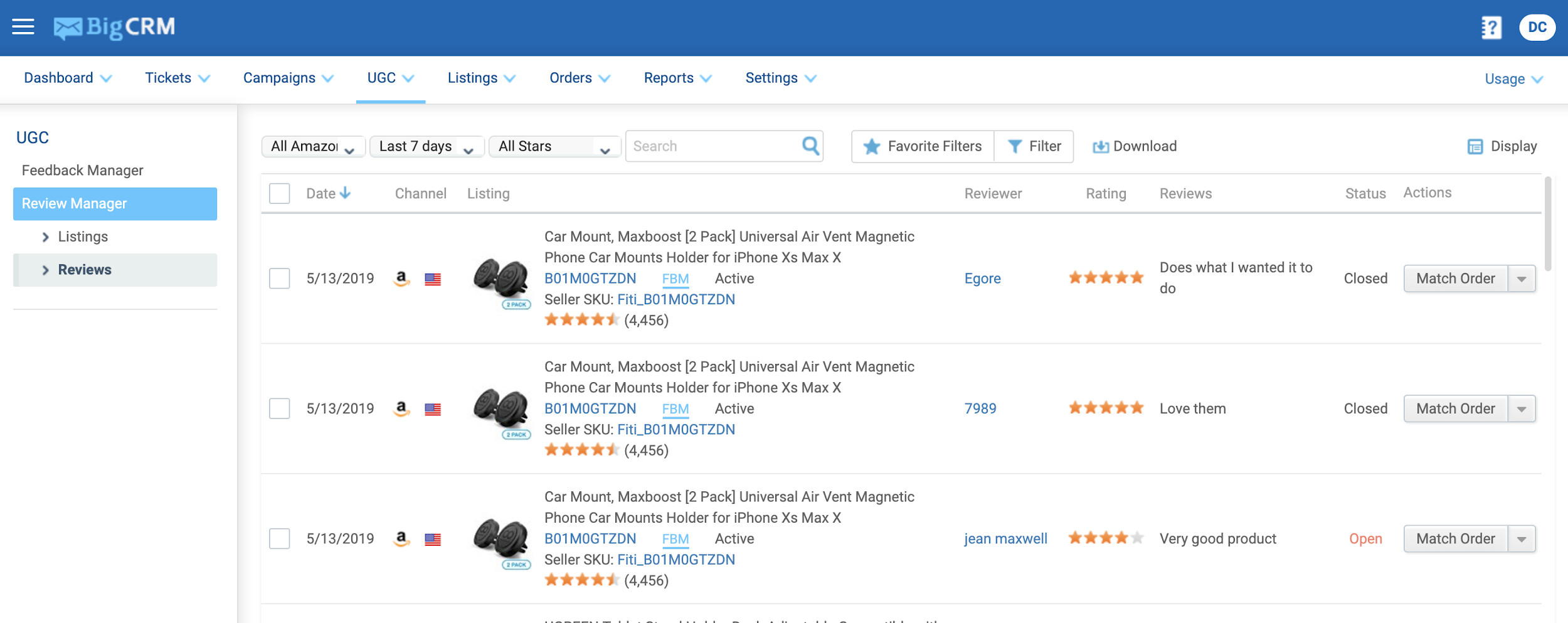The height and width of the screenshot is (623, 1568).
Task: Open the Usage dropdown menu
Action: (1513, 79)
